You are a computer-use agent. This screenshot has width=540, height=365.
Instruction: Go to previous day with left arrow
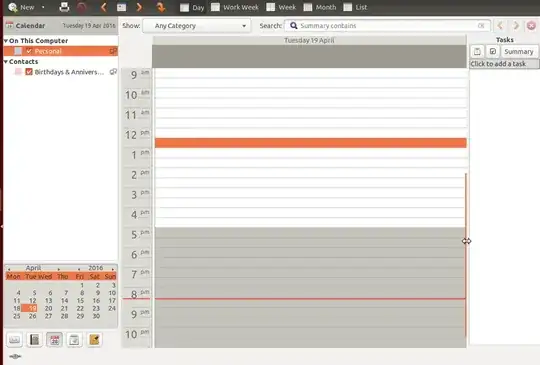103,7
